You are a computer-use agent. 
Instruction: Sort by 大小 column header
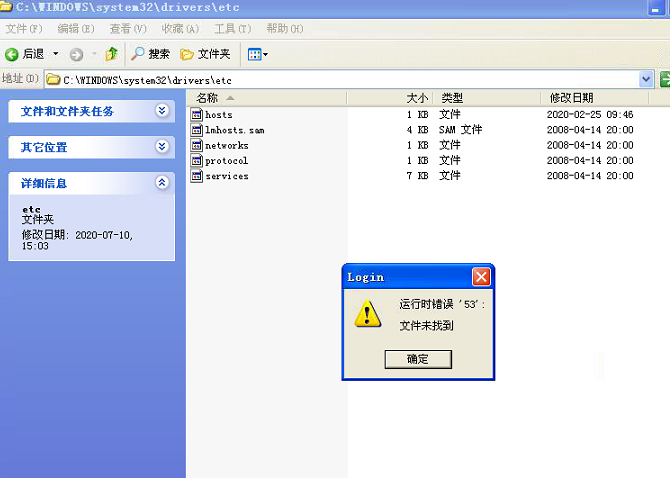pyautogui.click(x=390, y=98)
